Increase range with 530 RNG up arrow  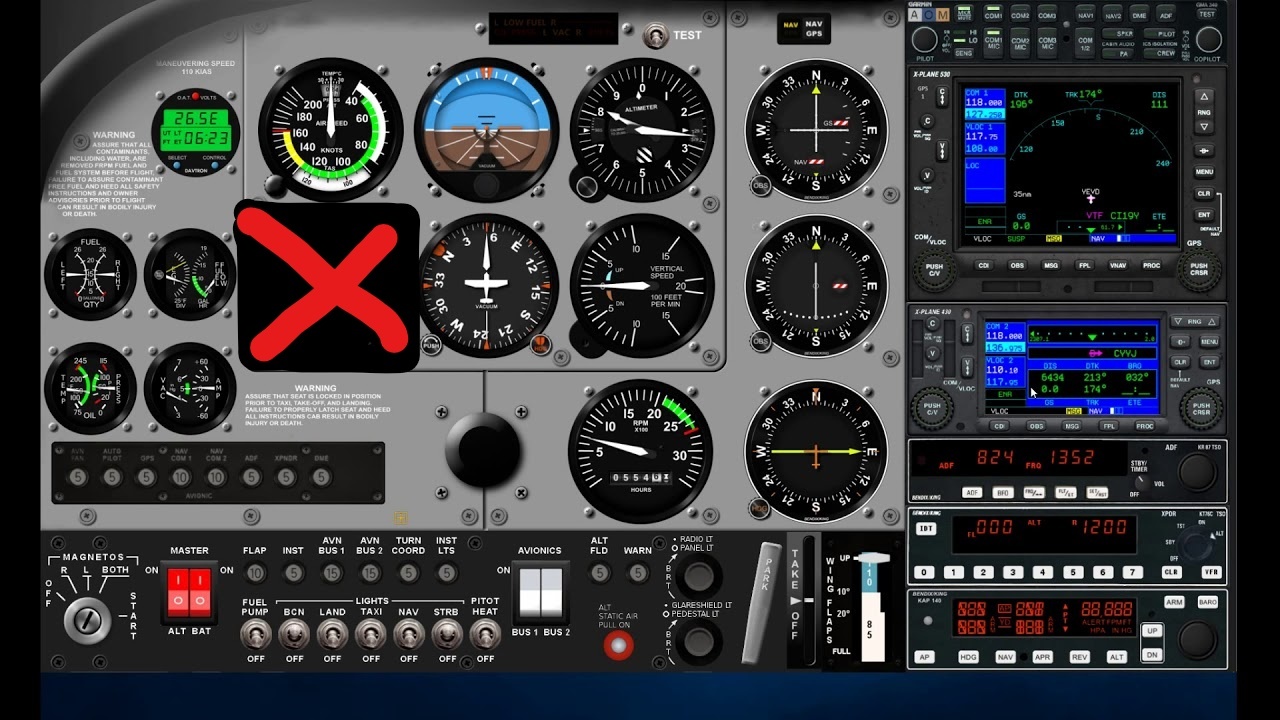pos(1204,97)
